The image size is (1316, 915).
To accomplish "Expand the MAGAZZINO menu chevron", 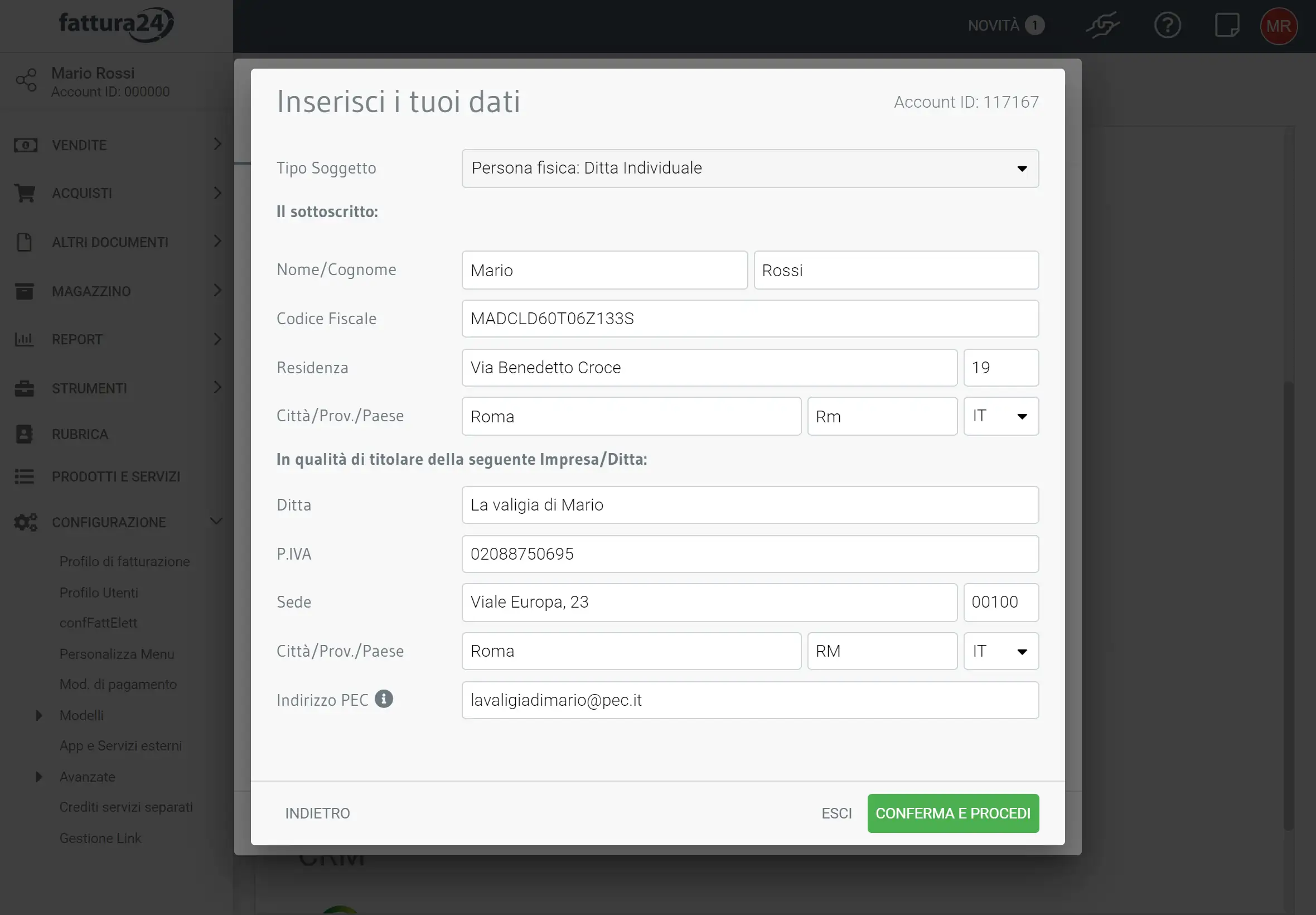I will [x=217, y=290].
